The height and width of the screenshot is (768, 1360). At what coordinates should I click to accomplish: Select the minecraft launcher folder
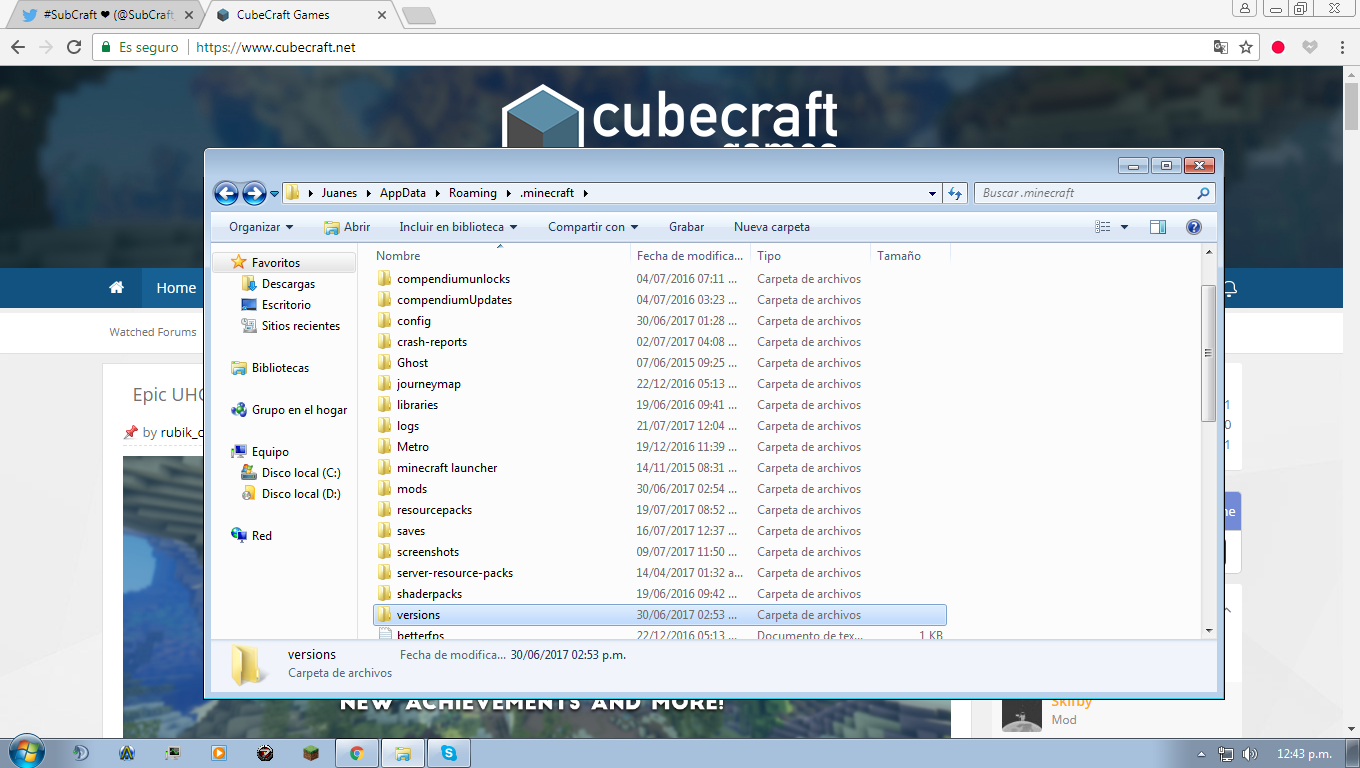point(660,468)
